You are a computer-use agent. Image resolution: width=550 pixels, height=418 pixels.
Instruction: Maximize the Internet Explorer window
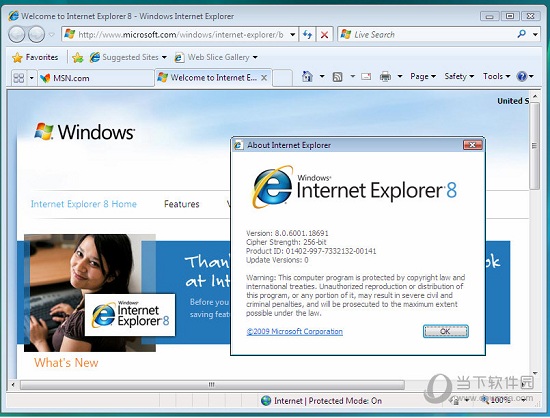tap(510, 16)
